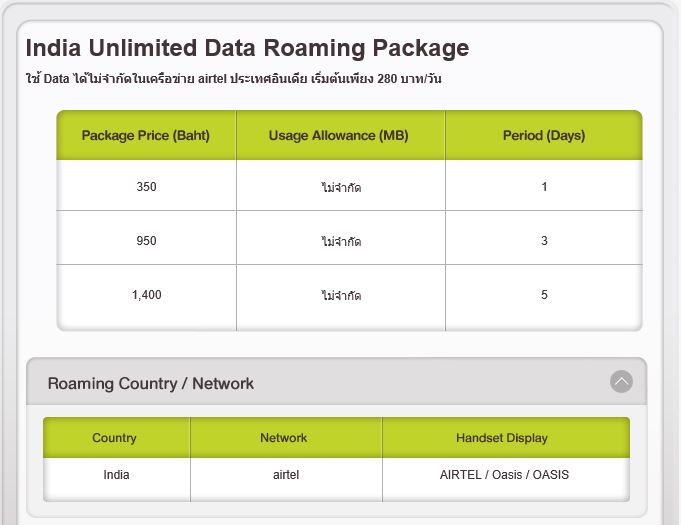
Task: Select the 350 Baht package price cell
Action: [x=146, y=187]
